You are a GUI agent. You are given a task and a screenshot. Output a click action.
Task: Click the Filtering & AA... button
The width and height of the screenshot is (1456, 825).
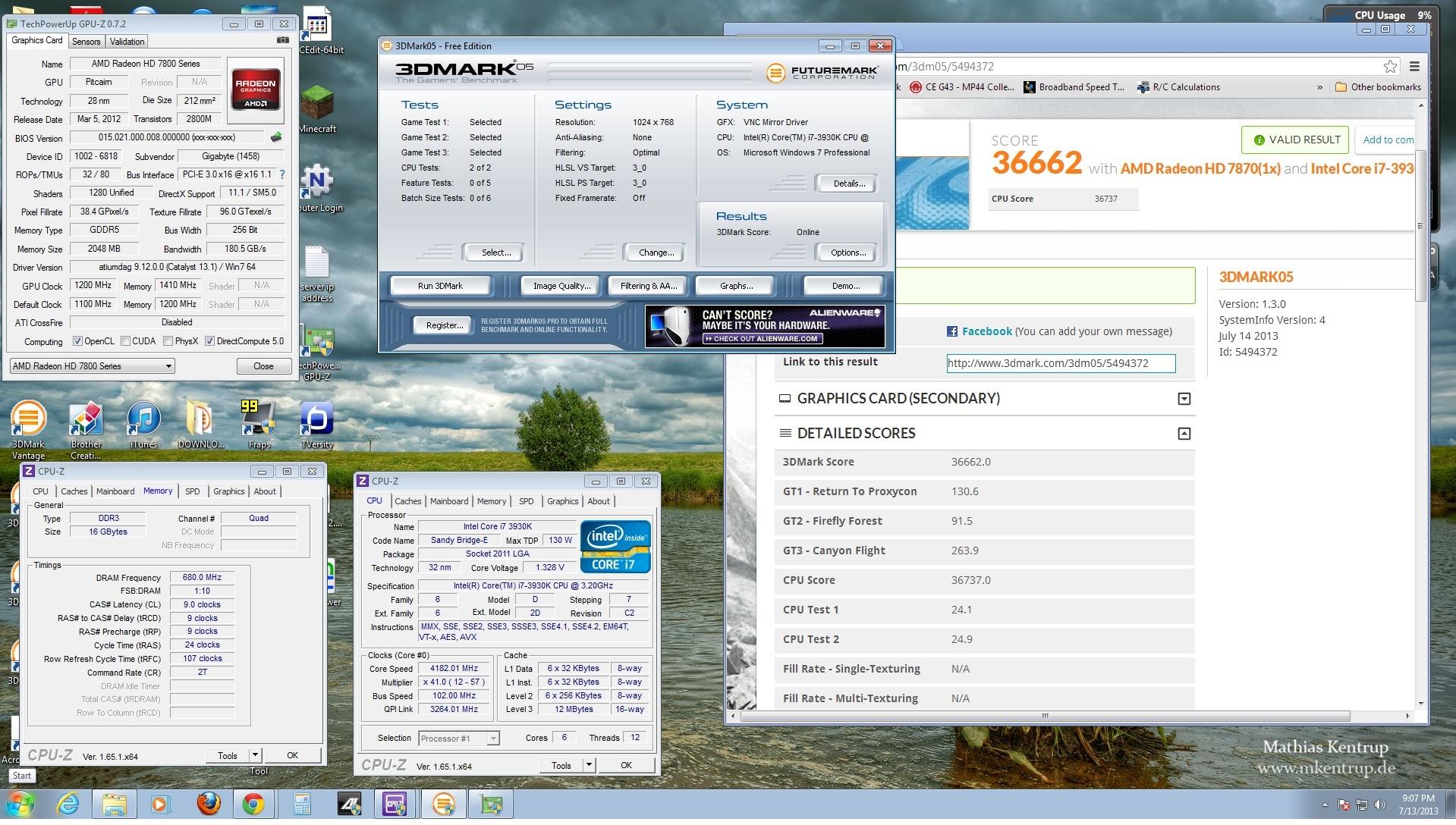click(x=648, y=286)
